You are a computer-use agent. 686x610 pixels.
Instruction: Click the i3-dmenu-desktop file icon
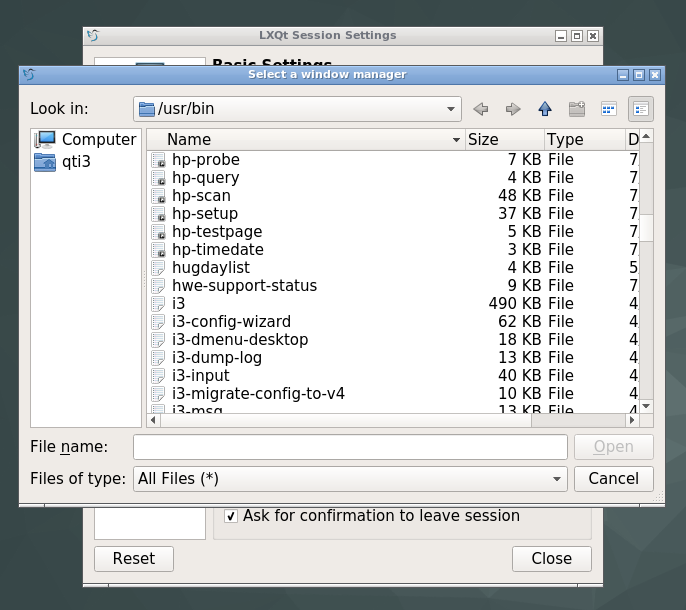(x=158, y=340)
